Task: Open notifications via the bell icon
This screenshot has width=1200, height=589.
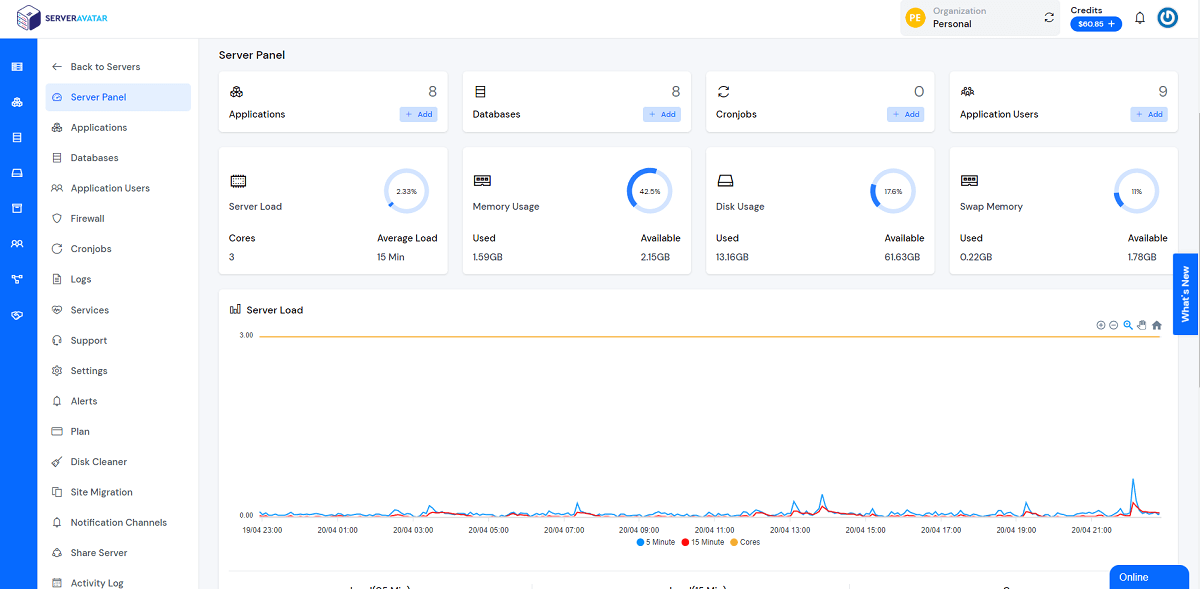Action: click(1139, 18)
